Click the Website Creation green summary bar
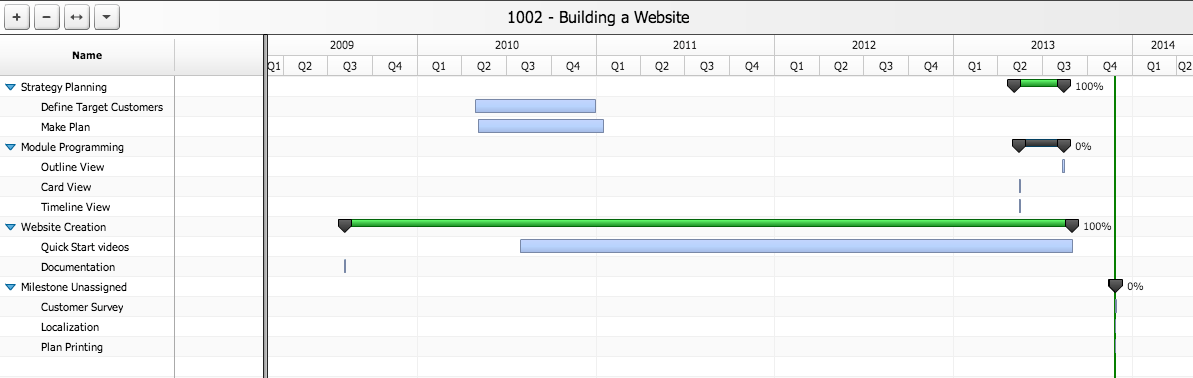Image resolution: width=1193 pixels, height=378 pixels. [708, 223]
